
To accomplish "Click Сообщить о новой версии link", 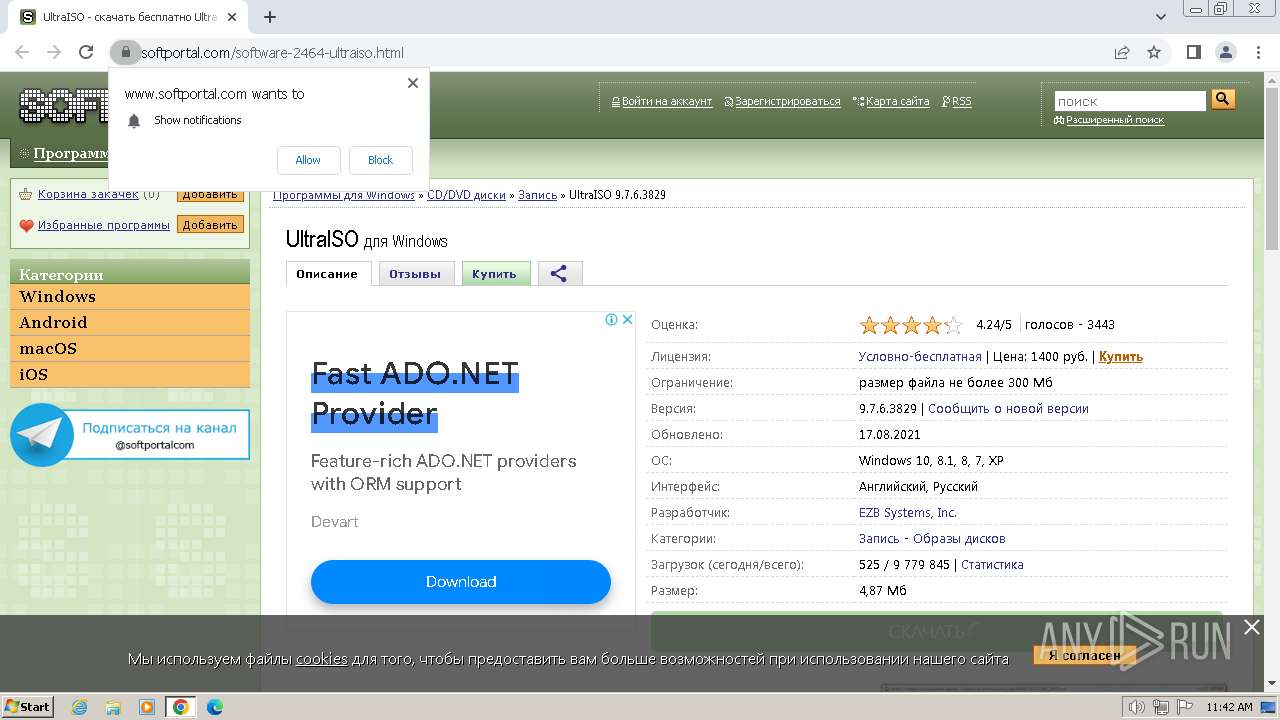I will 1008,408.
